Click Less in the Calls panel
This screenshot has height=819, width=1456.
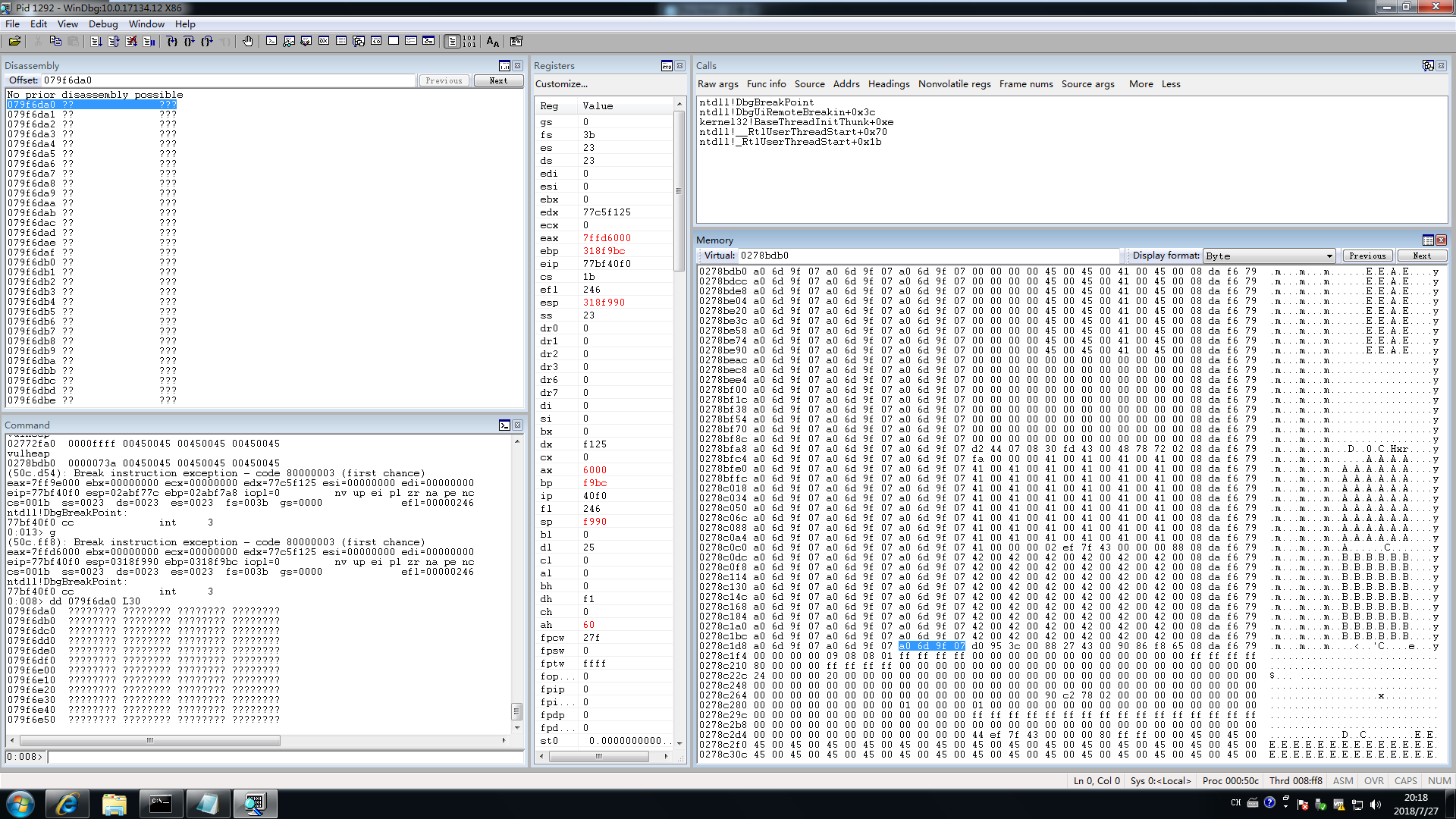tap(1171, 84)
